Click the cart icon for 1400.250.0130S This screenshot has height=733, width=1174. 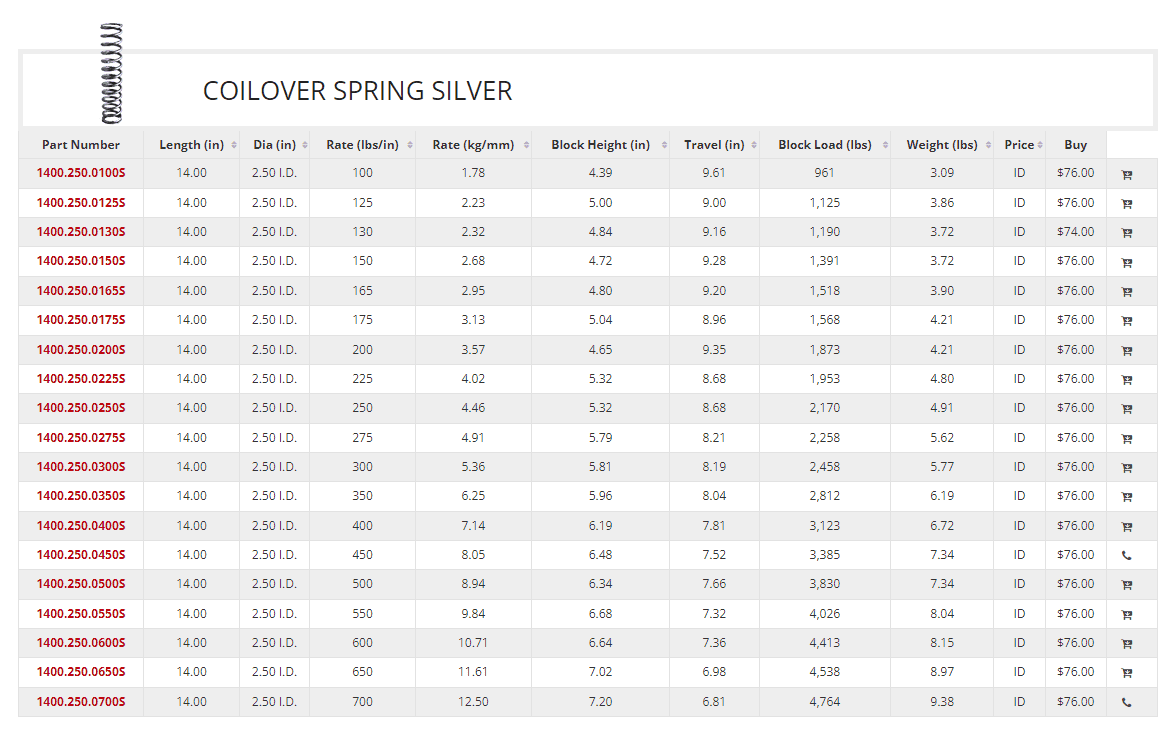tap(1126, 233)
